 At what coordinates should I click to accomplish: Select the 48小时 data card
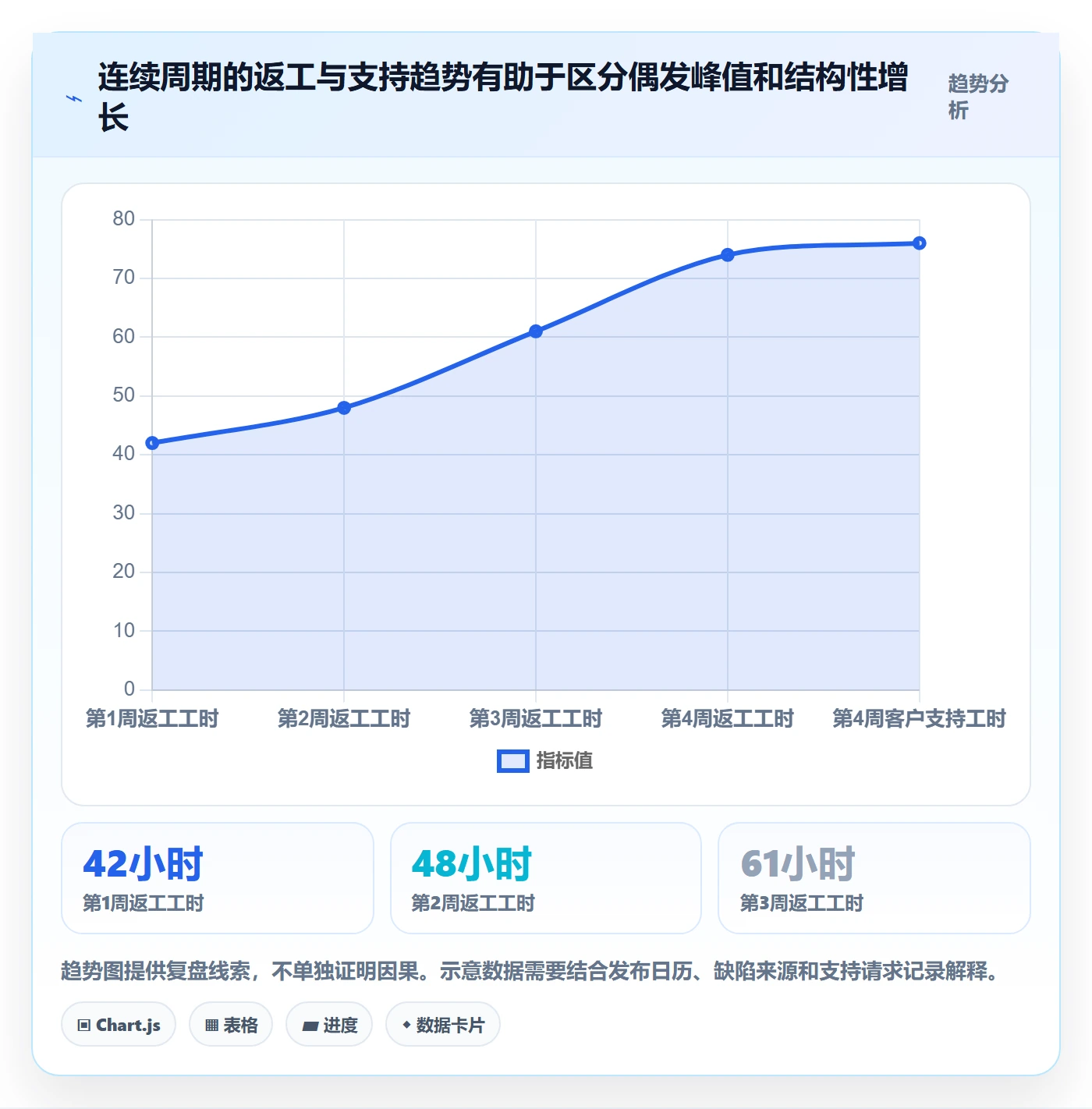click(546, 878)
